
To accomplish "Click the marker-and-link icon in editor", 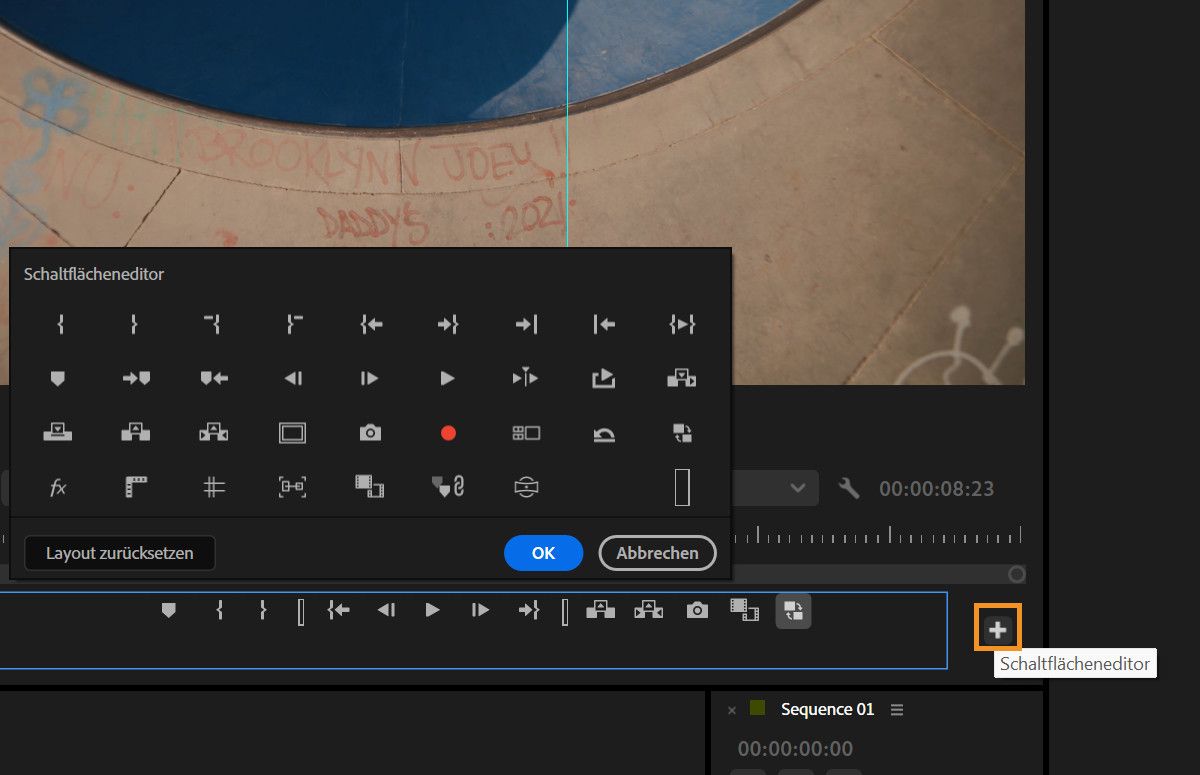I will (x=448, y=487).
